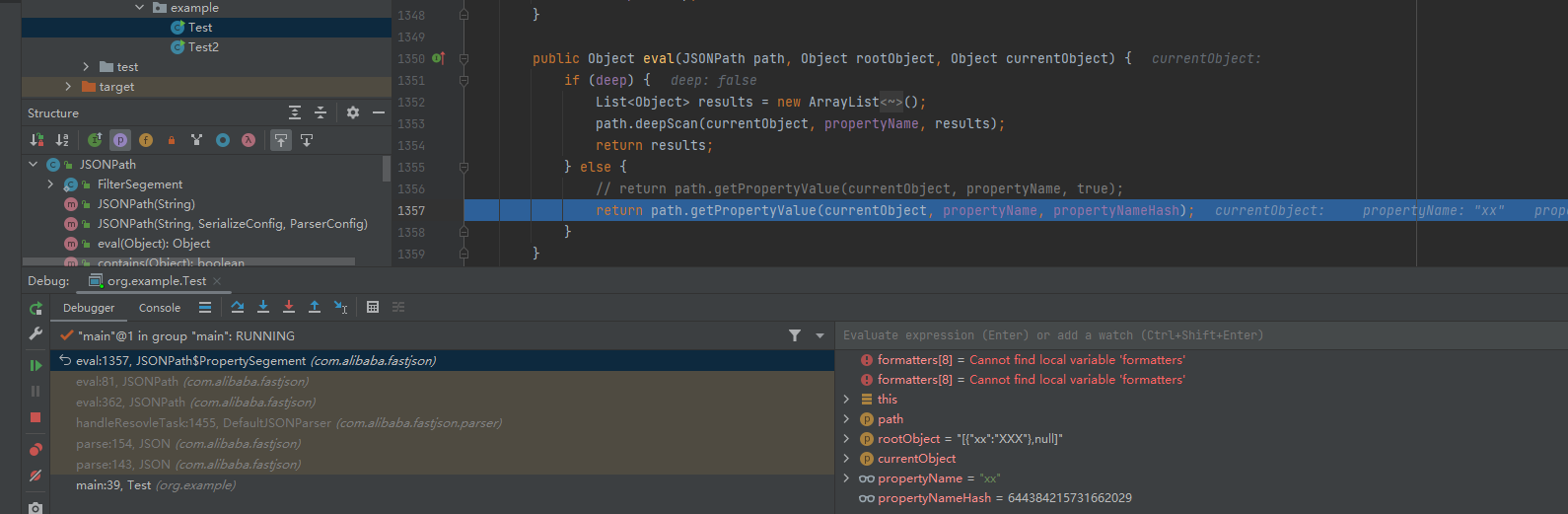Click the Structure panel horizontal scrollbar
This screenshot has height=514, width=1568.
click(x=187, y=261)
